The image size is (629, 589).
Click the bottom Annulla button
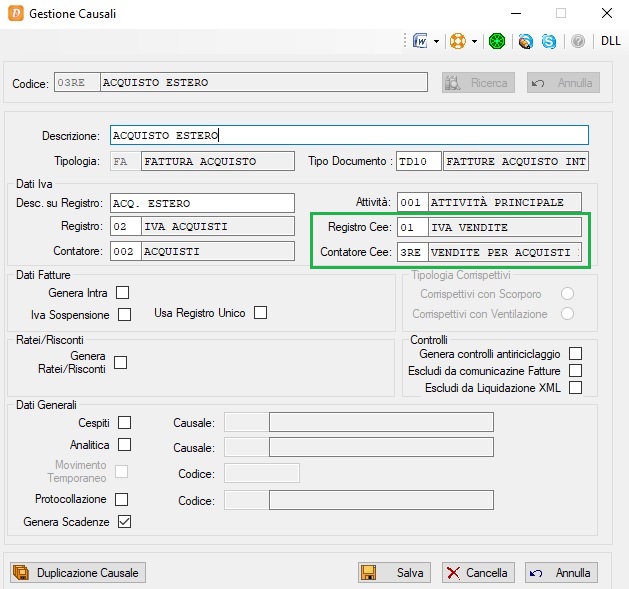(x=561, y=573)
